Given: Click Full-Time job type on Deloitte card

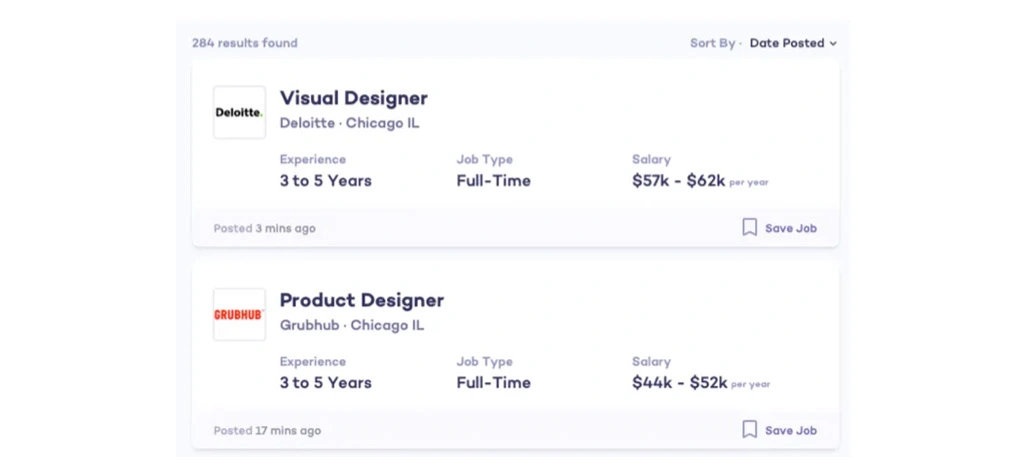Looking at the screenshot, I should (x=493, y=181).
